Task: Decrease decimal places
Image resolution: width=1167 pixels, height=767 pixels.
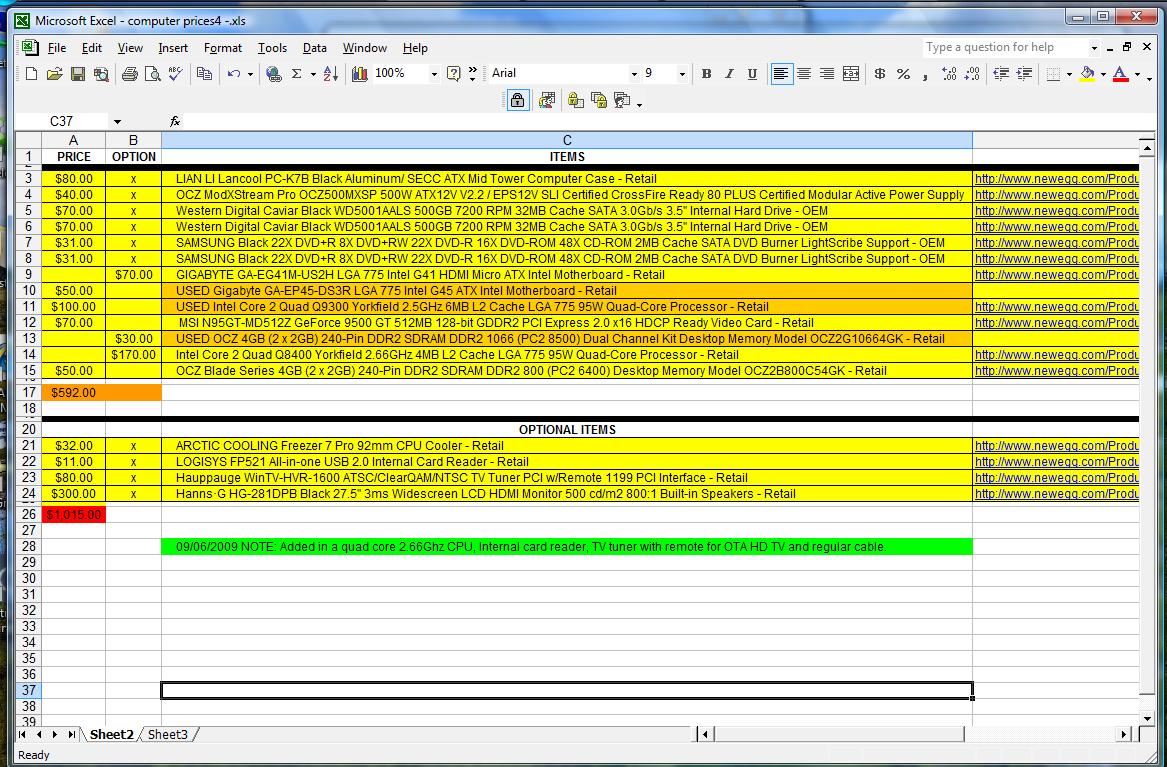Action: coord(972,74)
